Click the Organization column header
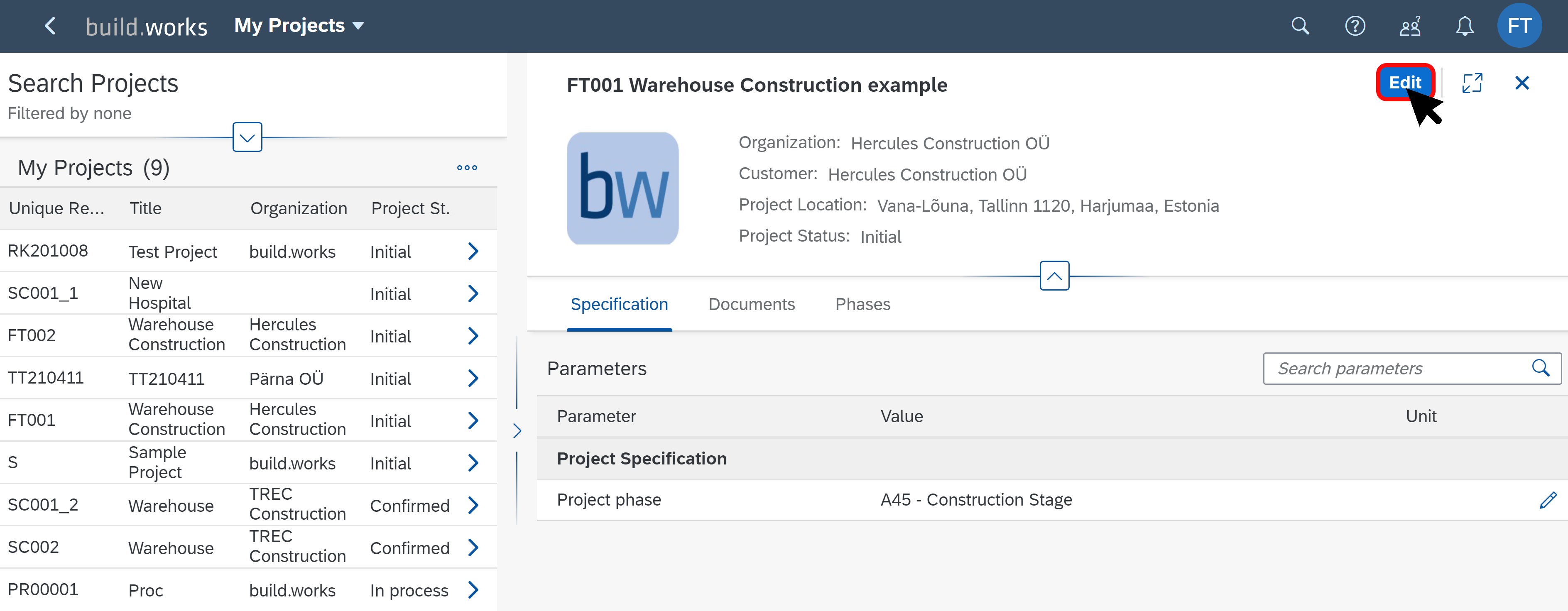Image resolution: width=1568 pixels, height=611 pixels. [x=298, y=208]
